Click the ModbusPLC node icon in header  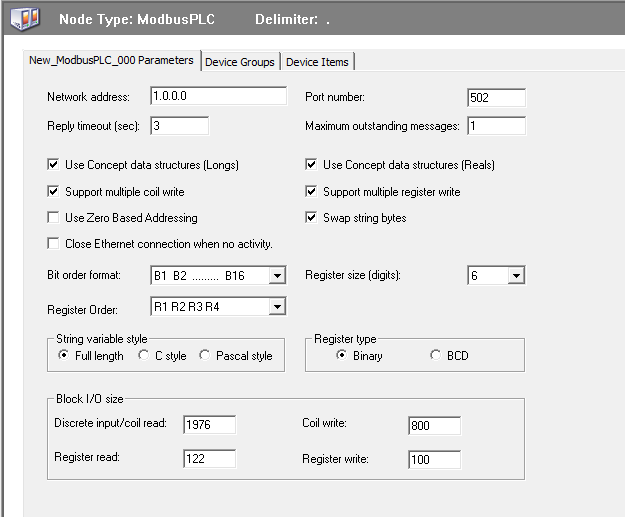(23, 19)
